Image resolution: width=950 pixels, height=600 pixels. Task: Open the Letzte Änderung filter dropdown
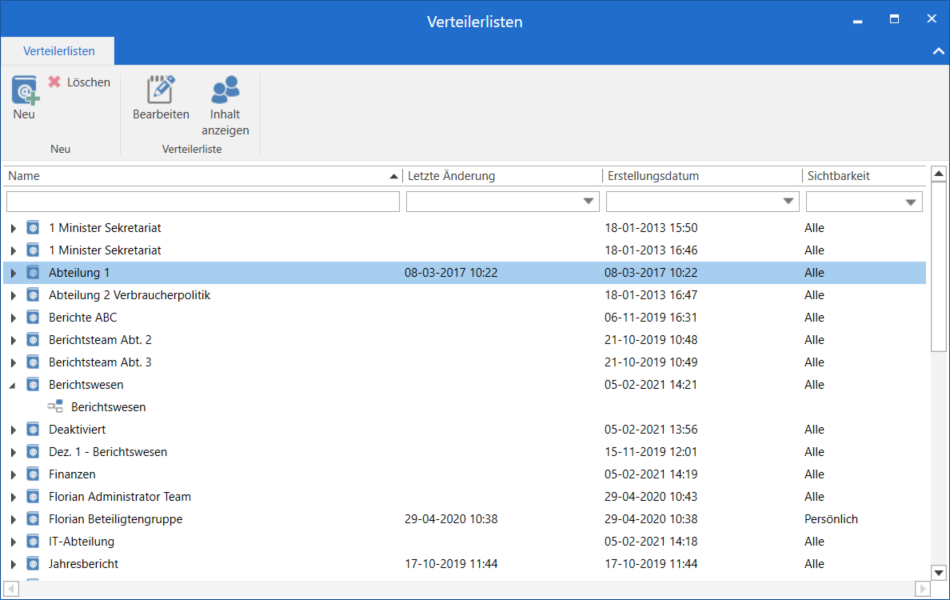(x=588, y=202)
